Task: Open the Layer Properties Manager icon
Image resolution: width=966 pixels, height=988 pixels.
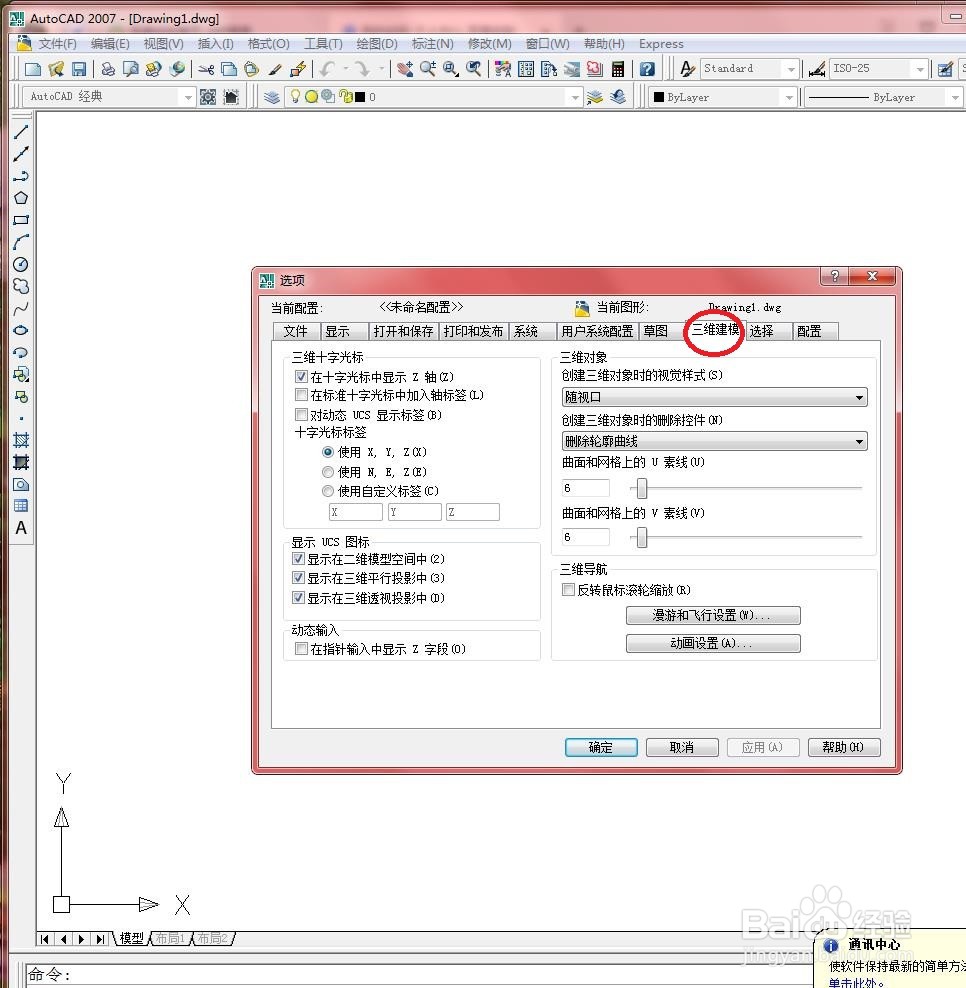Action: pyautogui.click(x=272, y=97)
